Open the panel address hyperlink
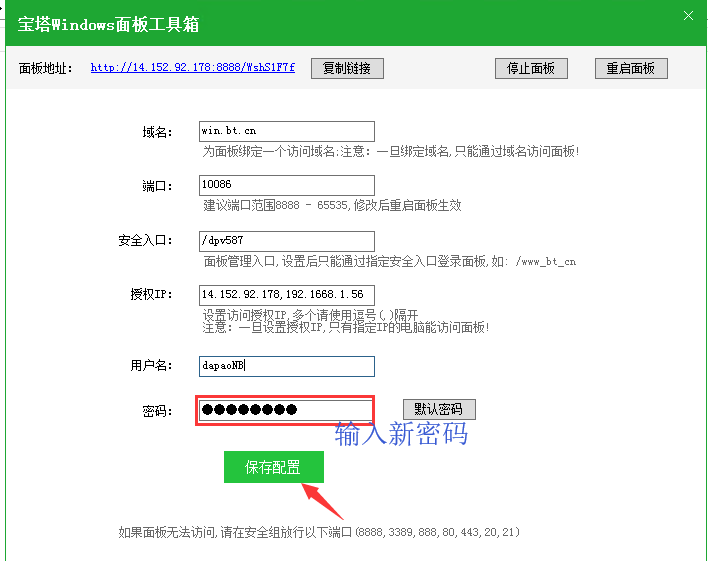The width and height of the screenshot is (708, 561). click(193, 68)
